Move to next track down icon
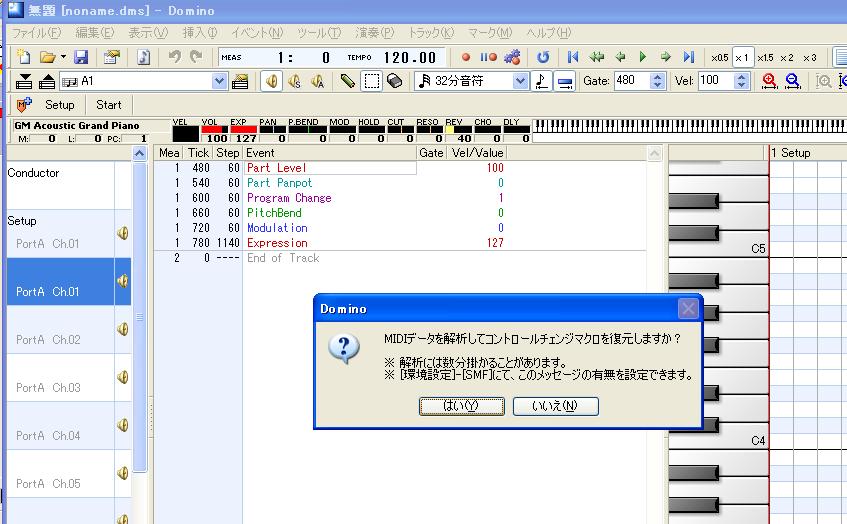 pos(24,81)
